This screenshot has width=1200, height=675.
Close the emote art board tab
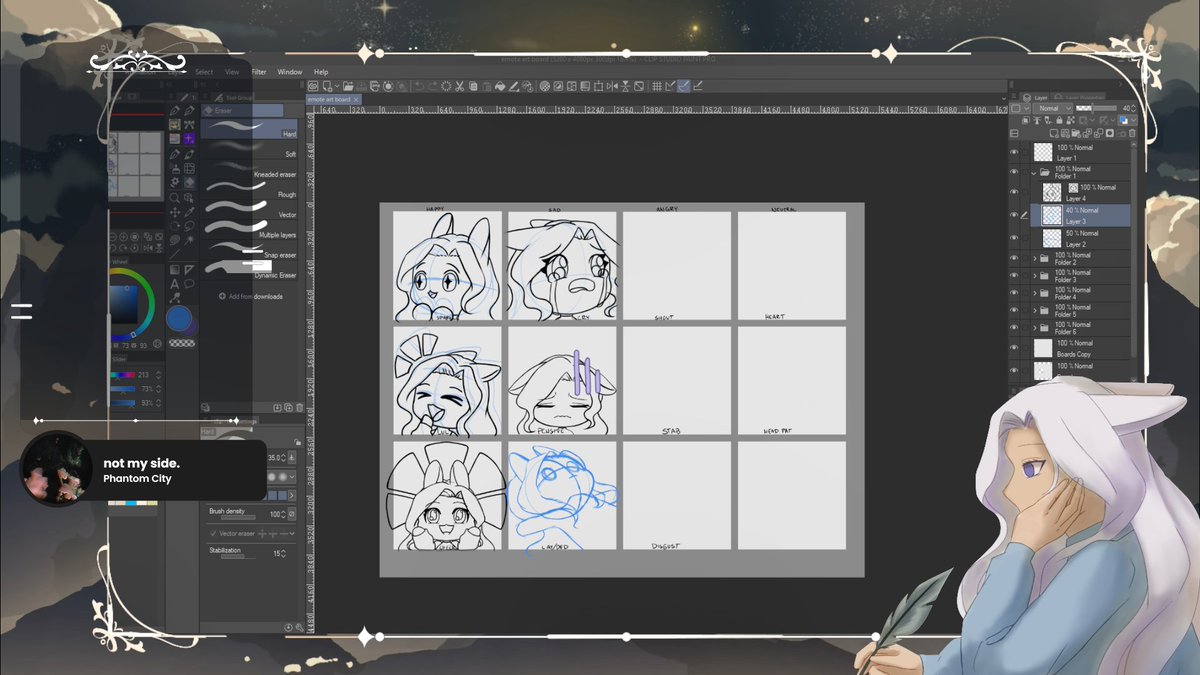[356, 99]
